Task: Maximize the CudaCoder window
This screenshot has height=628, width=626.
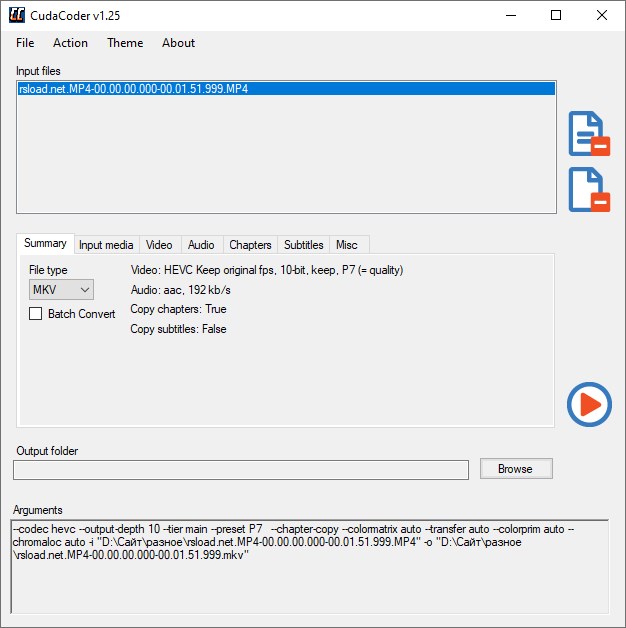Action: pos(556,15)
